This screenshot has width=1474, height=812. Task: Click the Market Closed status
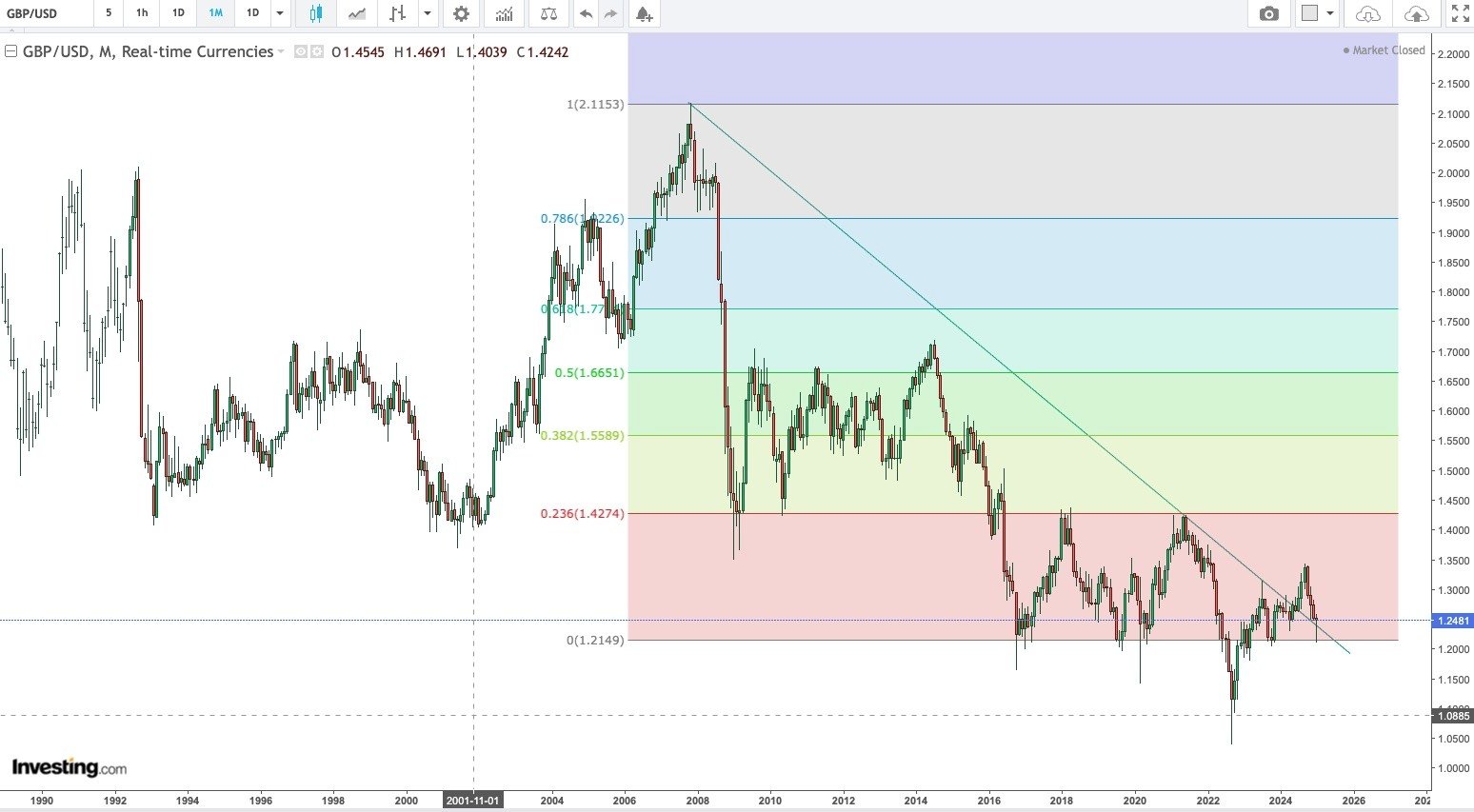tap(1384, 50)
